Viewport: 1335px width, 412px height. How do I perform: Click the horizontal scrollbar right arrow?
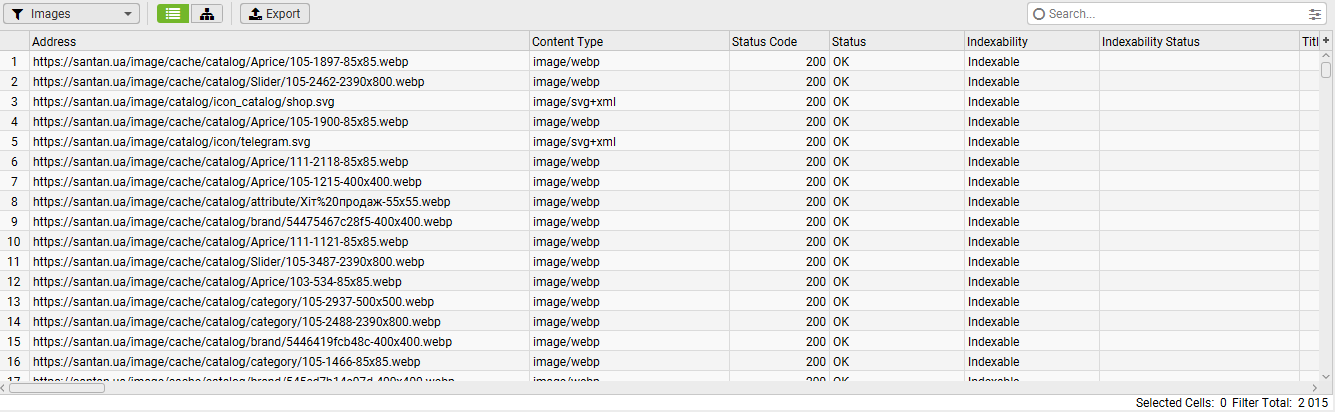[1314, 388]
